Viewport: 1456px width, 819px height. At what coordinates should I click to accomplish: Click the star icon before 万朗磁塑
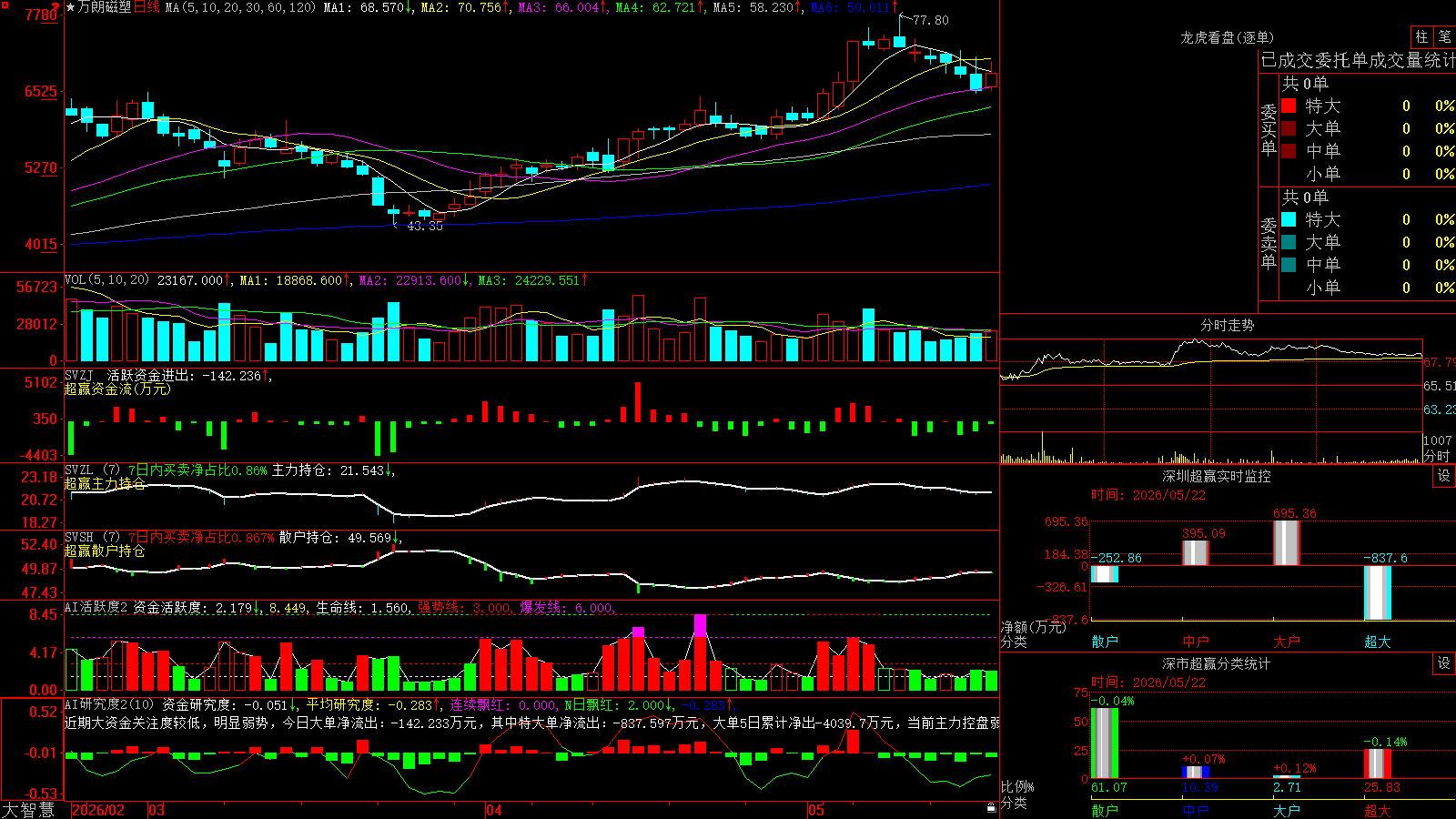click(70, 7)
